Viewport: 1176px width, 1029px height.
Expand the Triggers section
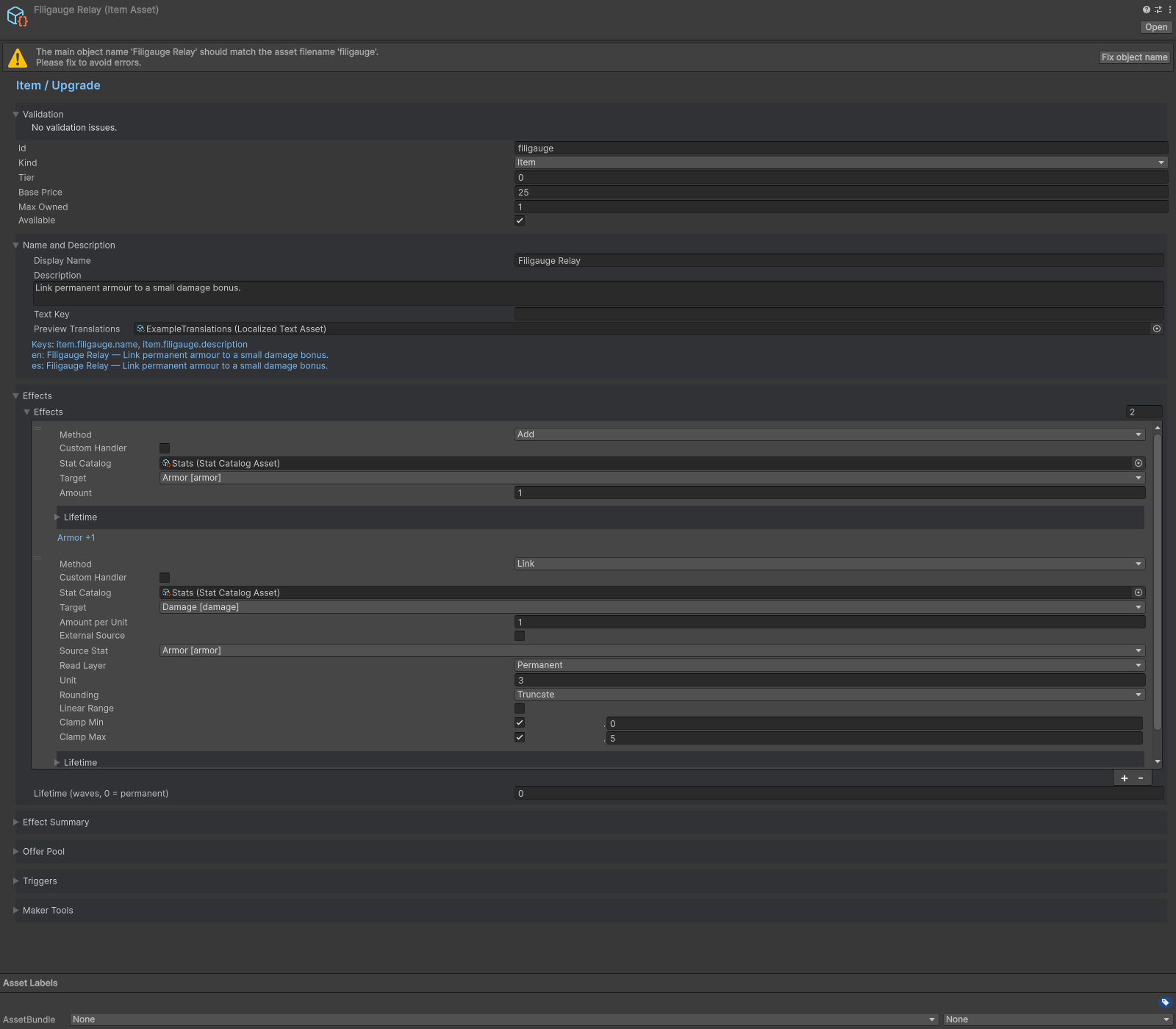[15, 881]
